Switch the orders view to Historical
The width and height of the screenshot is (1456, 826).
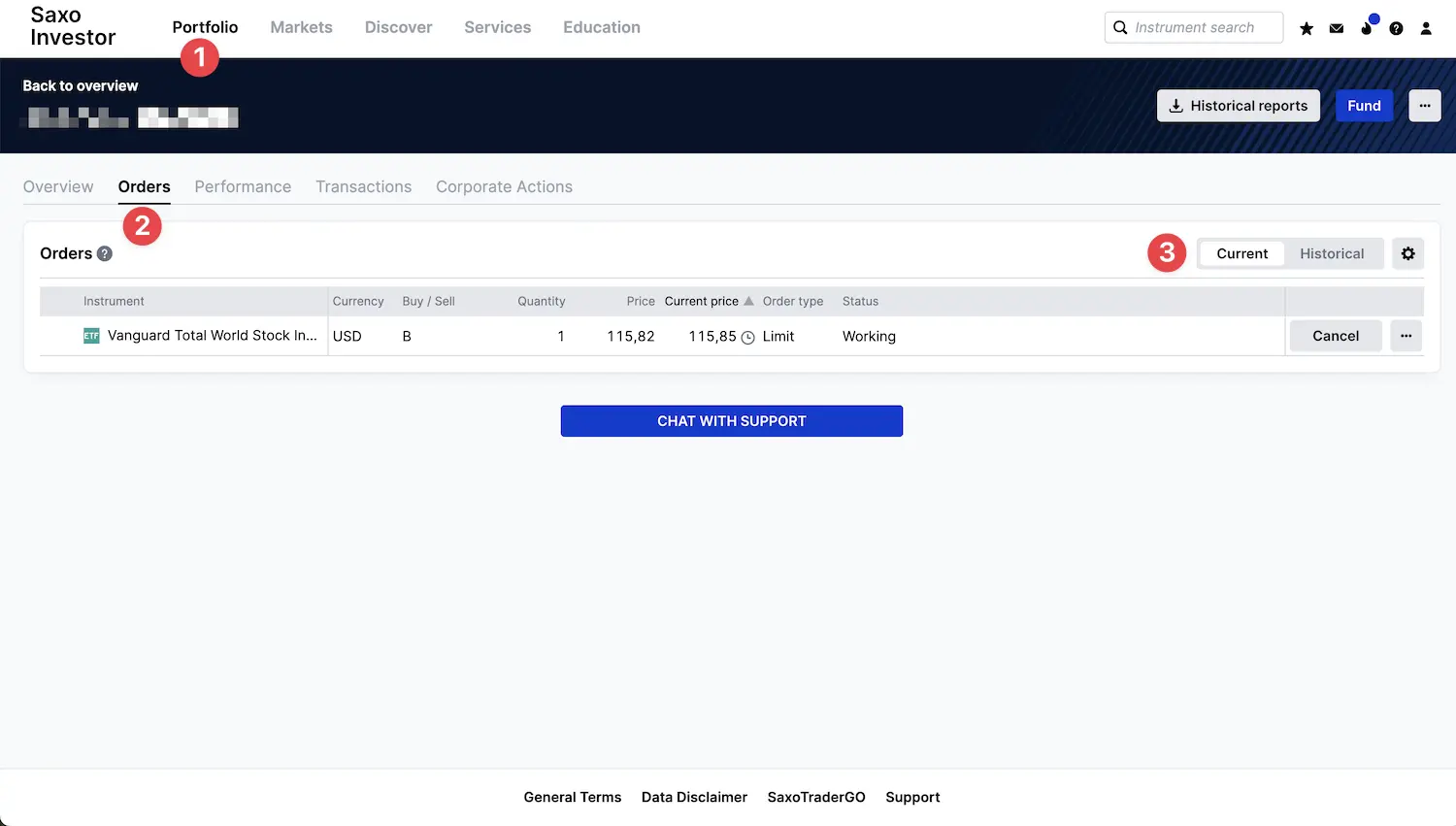point(1332,253)
